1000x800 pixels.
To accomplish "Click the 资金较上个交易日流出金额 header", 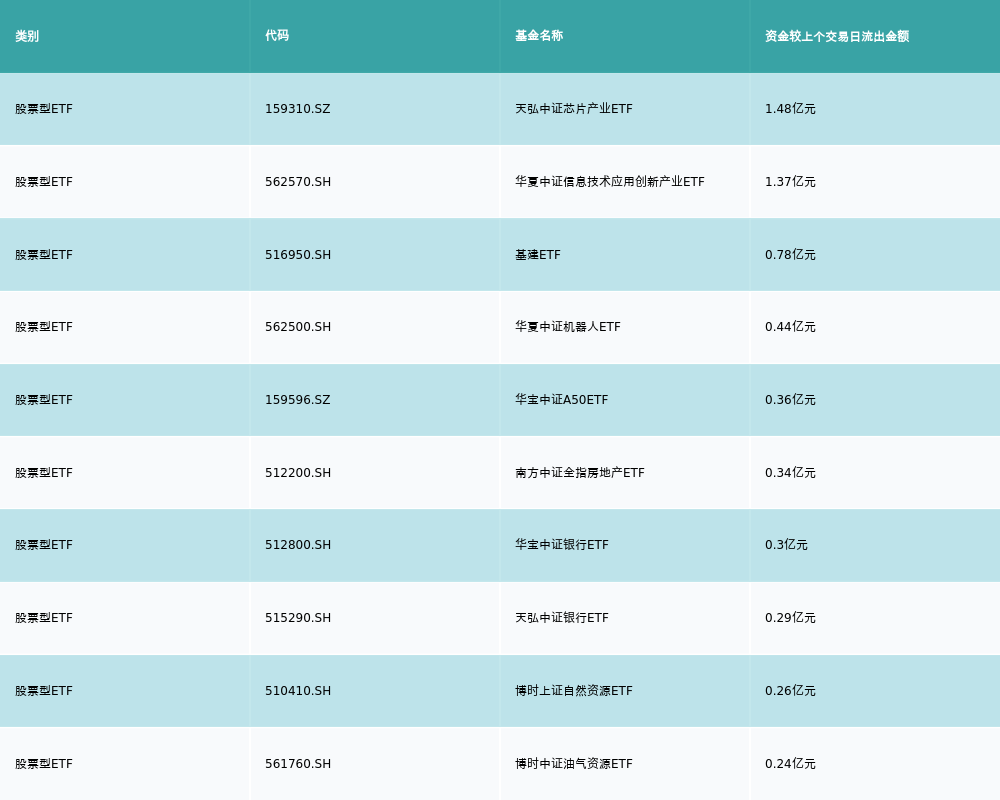I will point(837,36).
